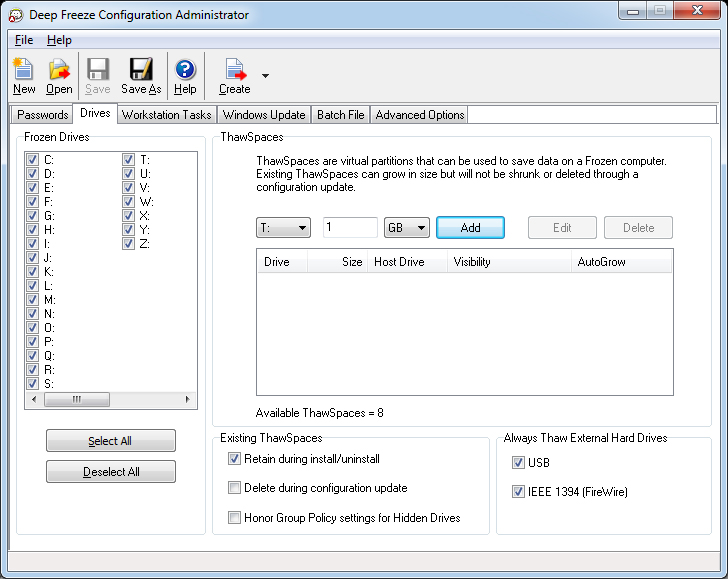Toggle the S: frozen drive checkbox
728x579 pixels.
point(32,384)
